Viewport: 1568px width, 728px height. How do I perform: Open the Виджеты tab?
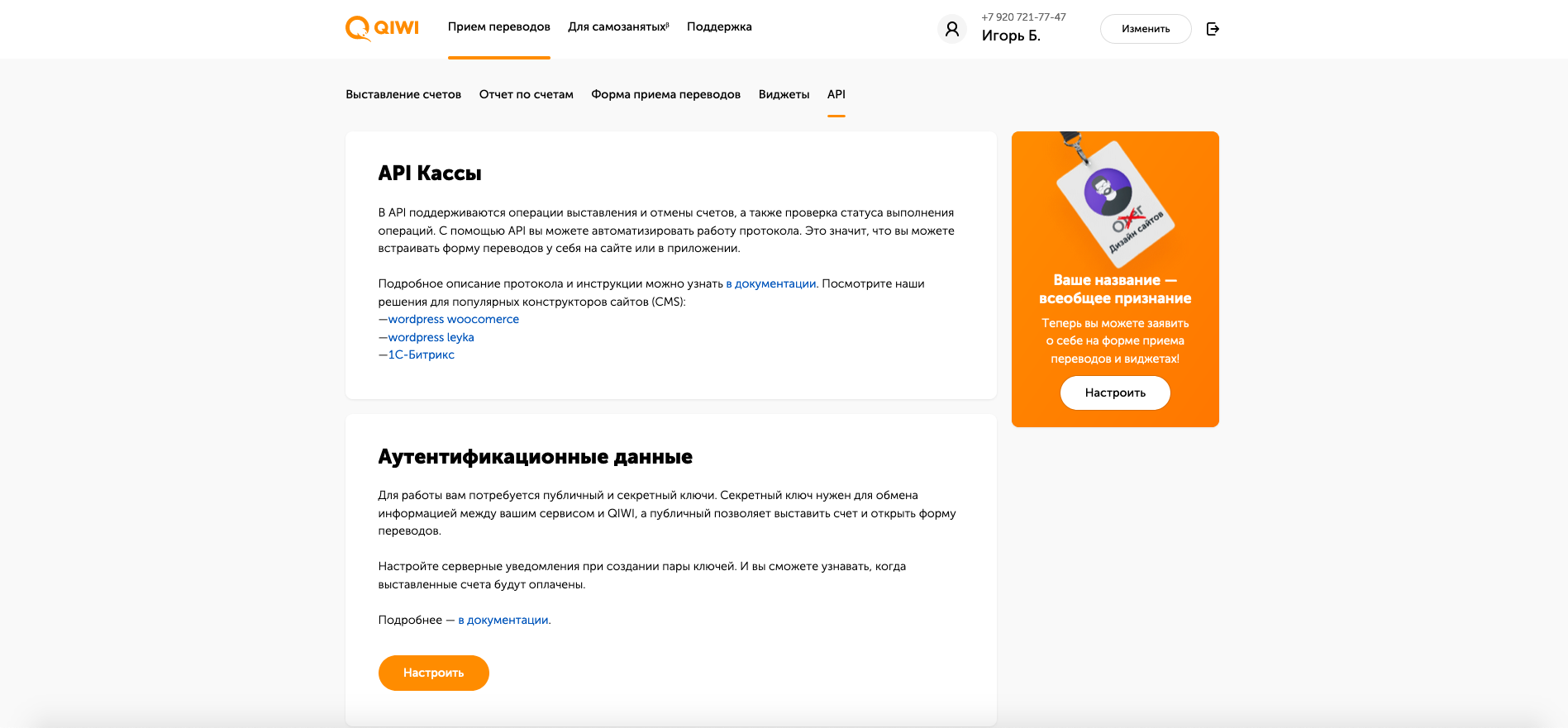[784, 94]
